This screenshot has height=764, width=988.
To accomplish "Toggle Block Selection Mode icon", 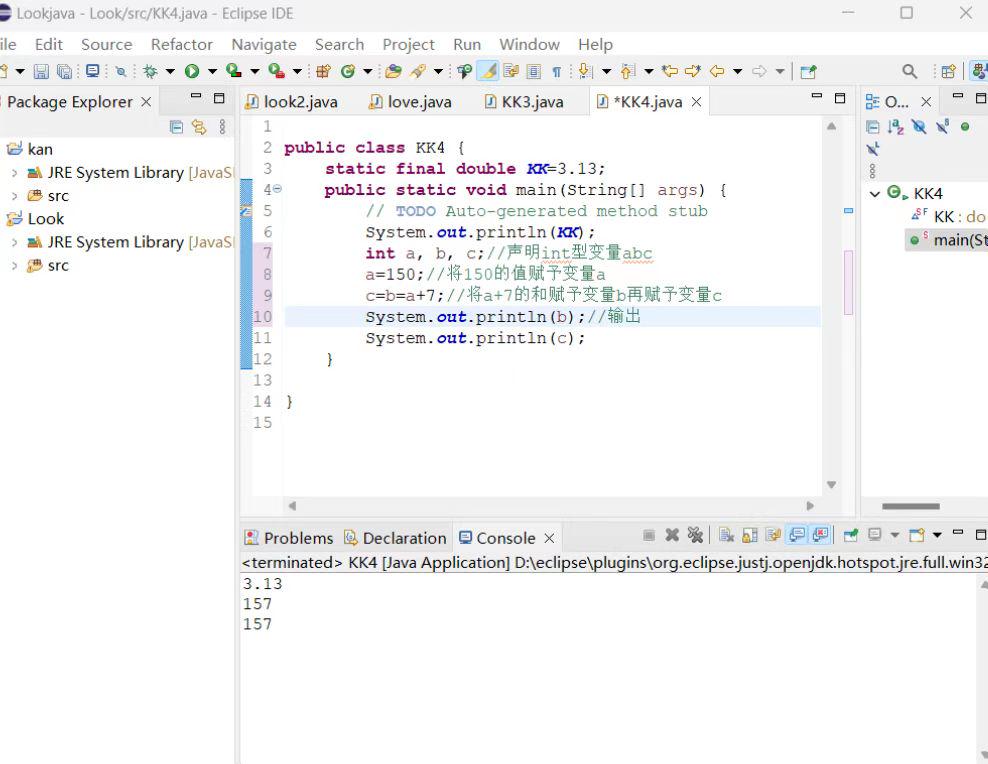I will click(x=534, y=71).
